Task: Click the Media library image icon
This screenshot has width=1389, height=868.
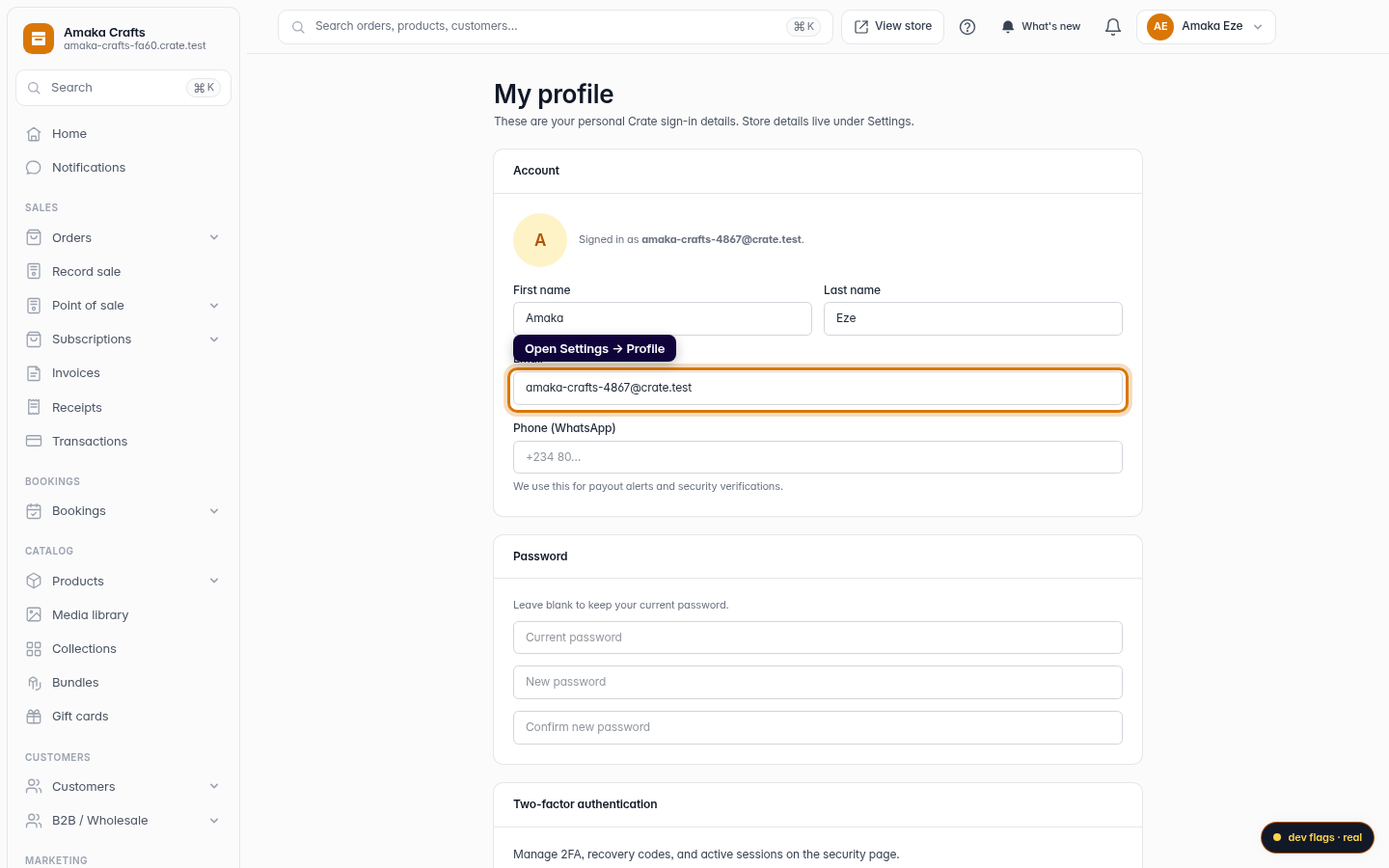Action: [34, 615]
